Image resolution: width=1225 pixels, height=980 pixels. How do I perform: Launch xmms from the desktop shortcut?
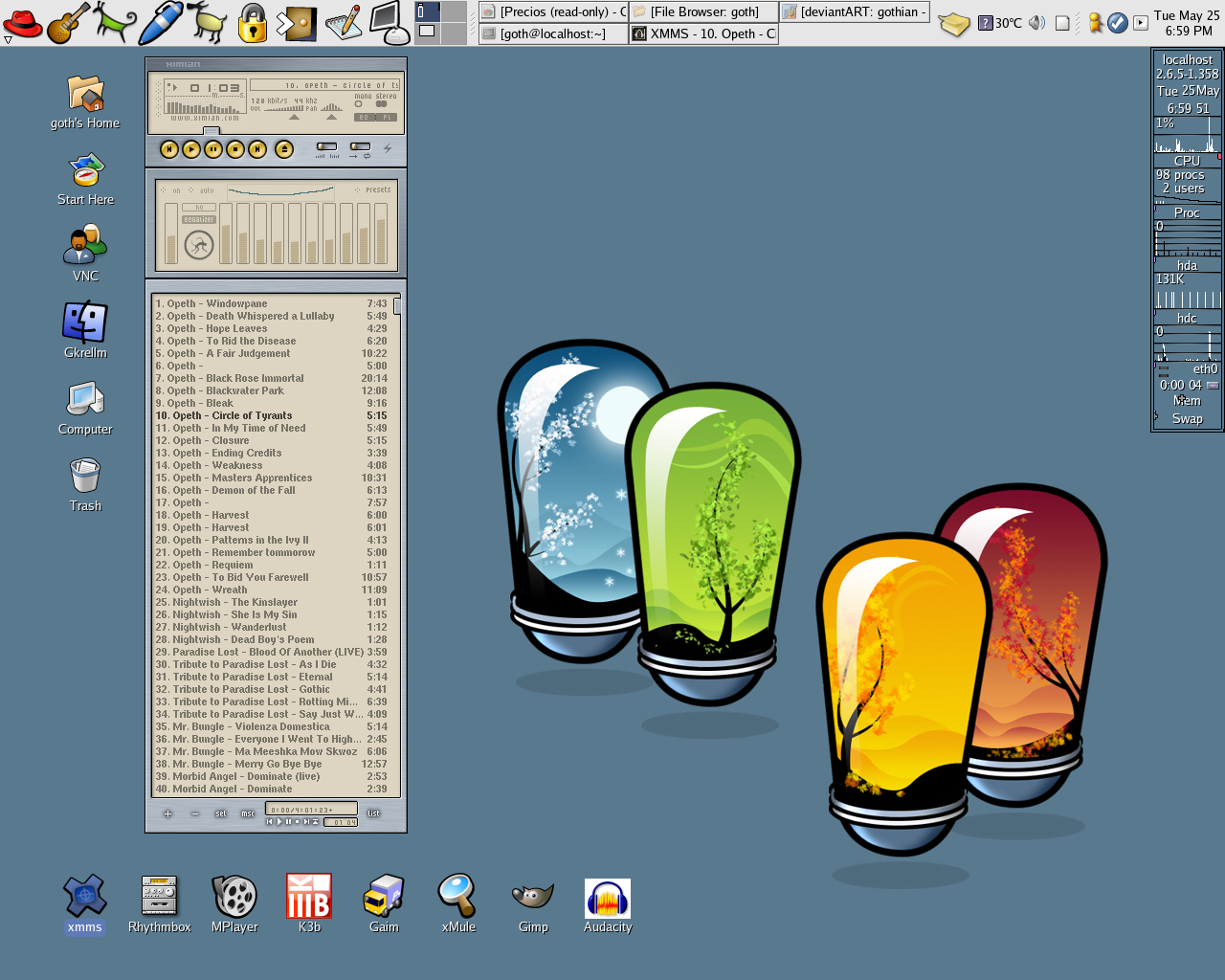tap(84, 904)
